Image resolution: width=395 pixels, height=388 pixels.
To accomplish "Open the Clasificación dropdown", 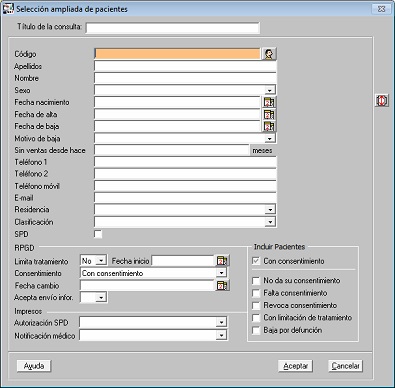I will coord(270,222).
